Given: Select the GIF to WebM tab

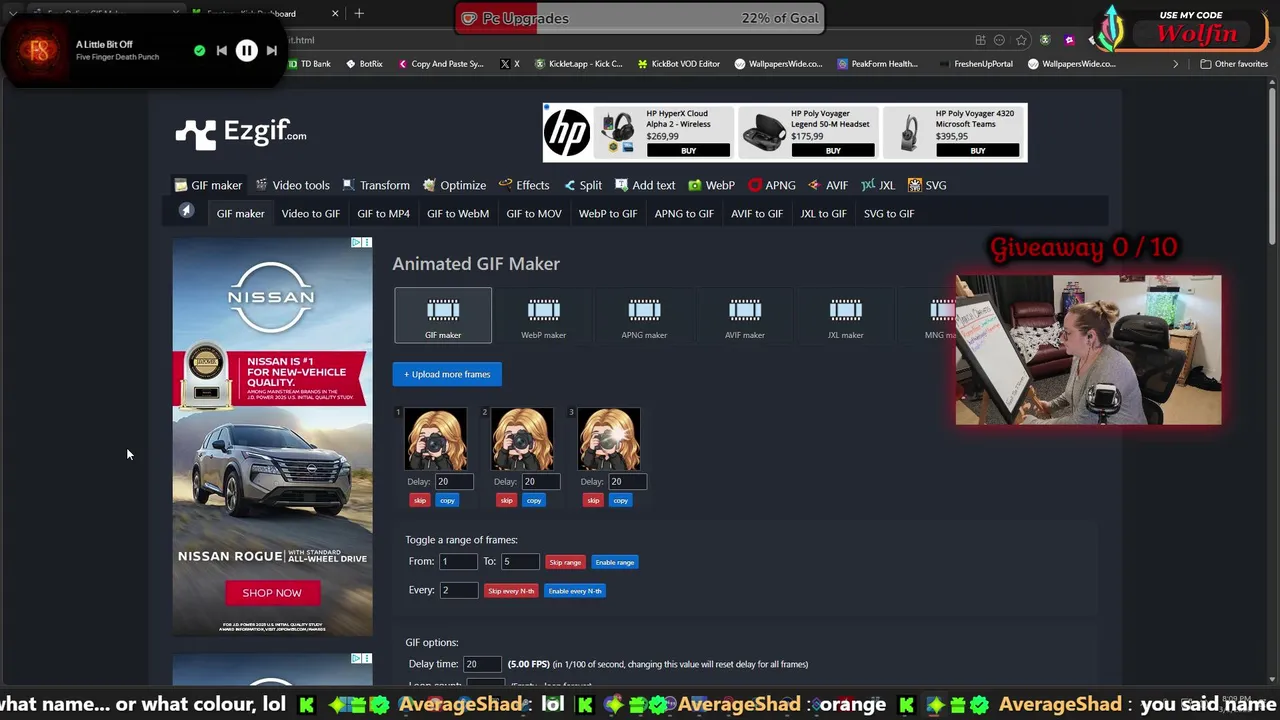Looking at the screenshot, I should tap(458, 213).
